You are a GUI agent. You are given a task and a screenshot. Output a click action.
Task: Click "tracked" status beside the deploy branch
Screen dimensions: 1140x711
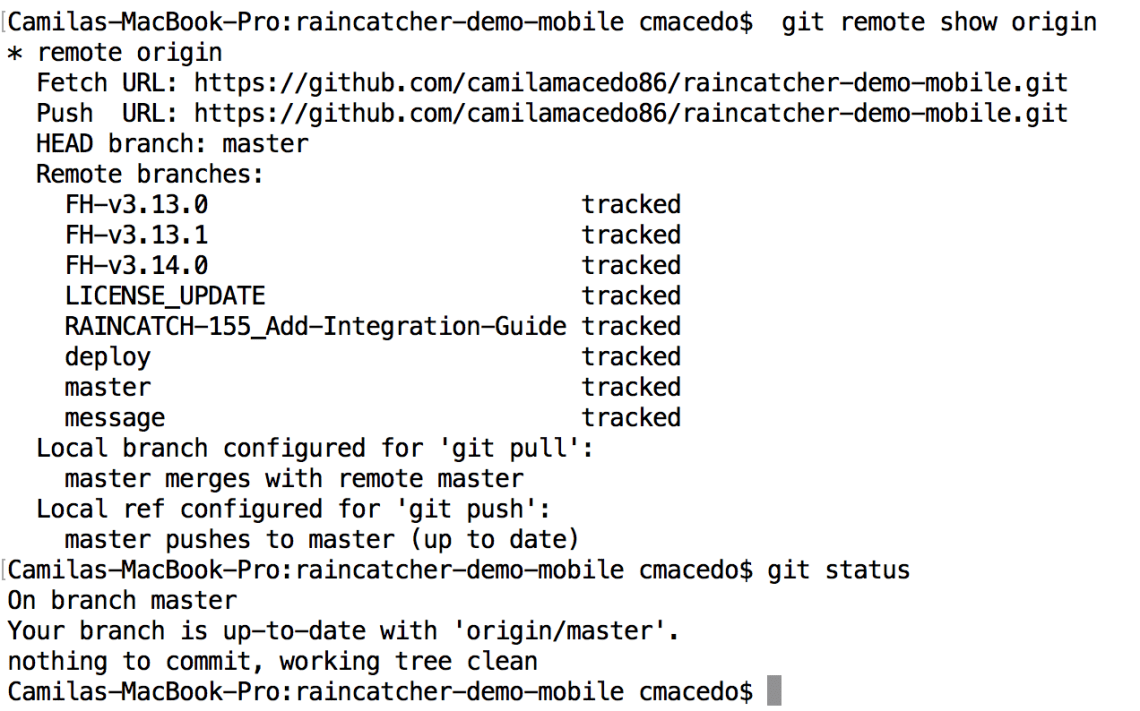(631, 357)
